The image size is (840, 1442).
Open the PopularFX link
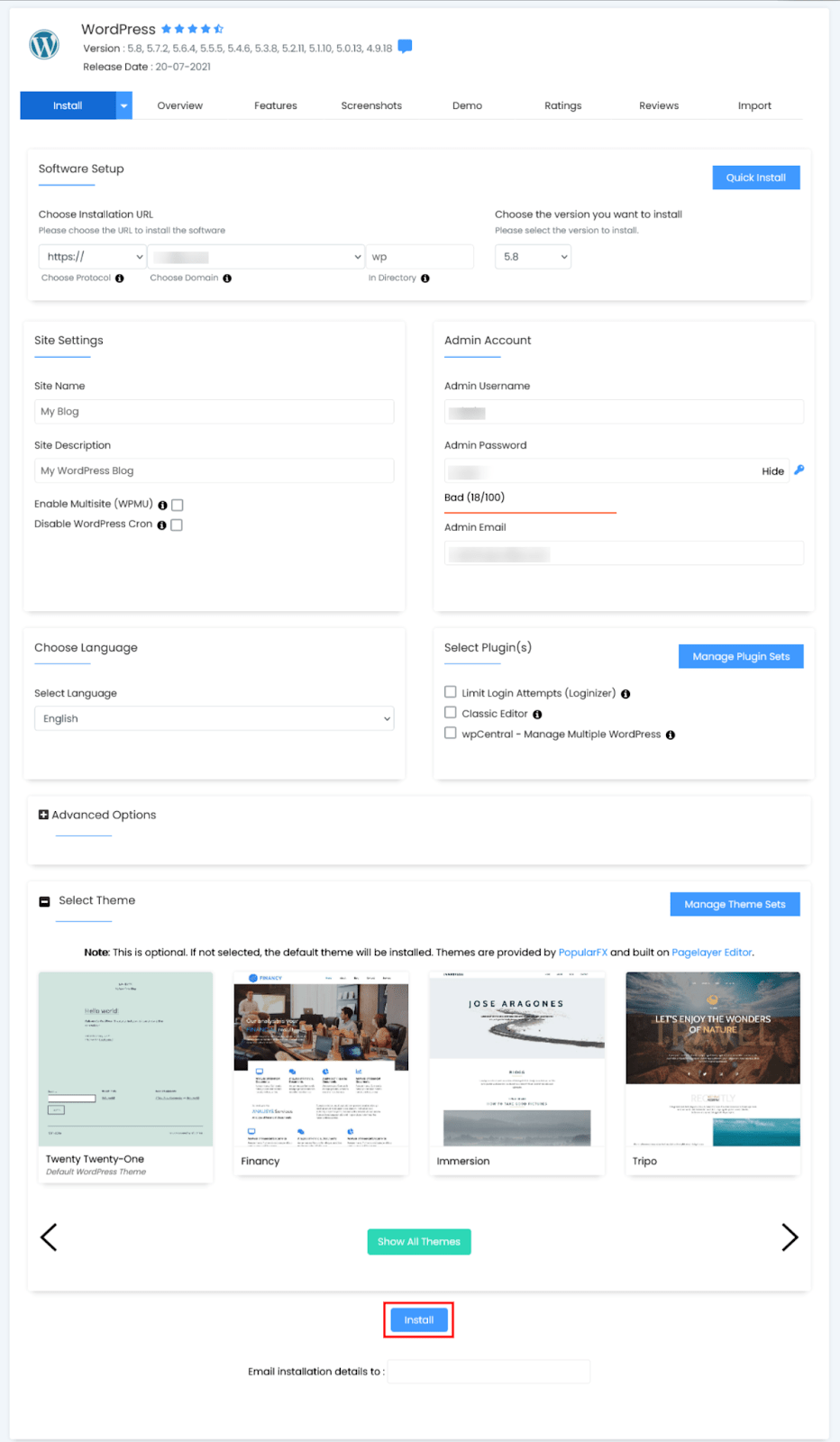point(583,953)
